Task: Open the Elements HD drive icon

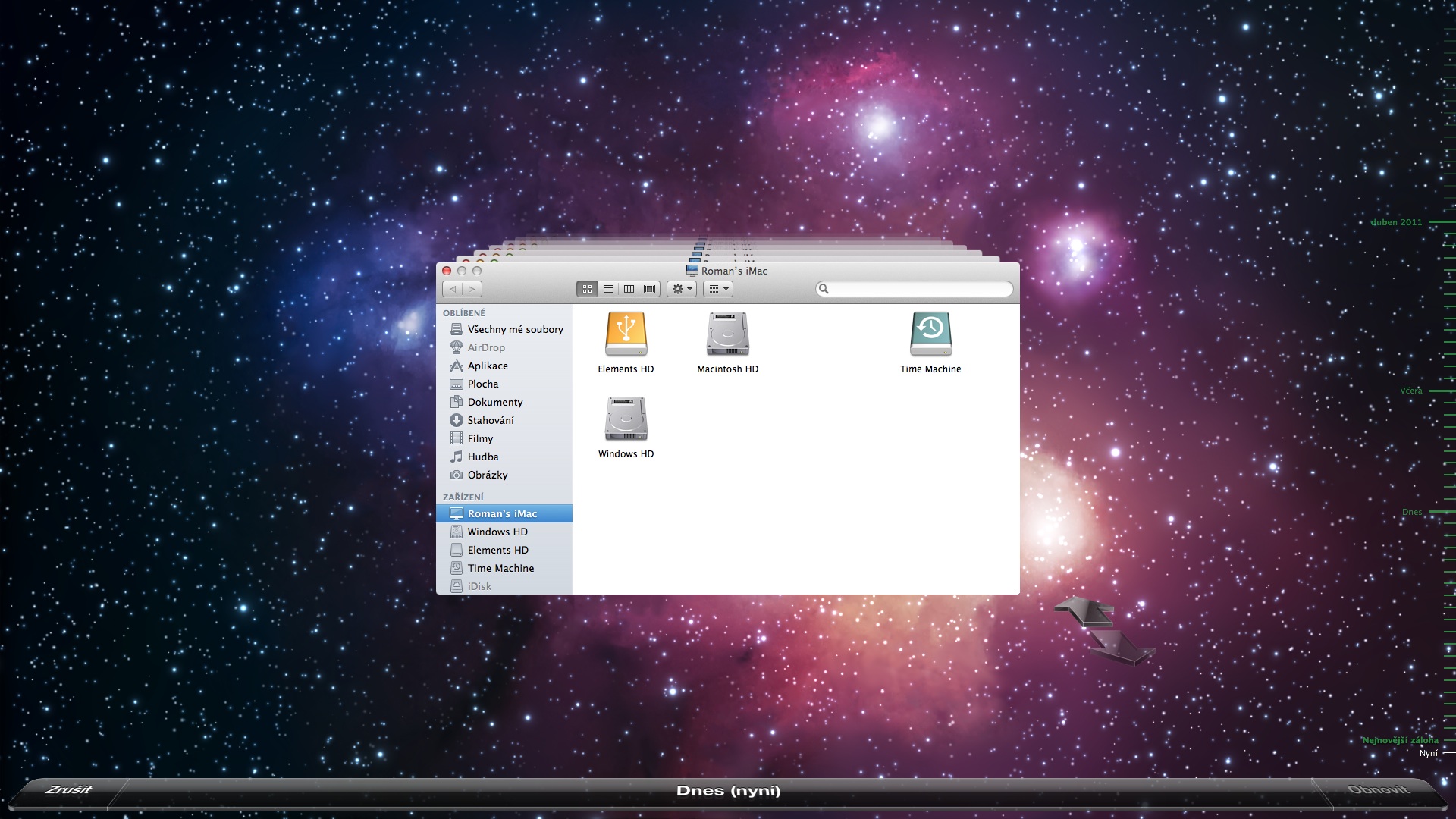Action: [626, 334]
